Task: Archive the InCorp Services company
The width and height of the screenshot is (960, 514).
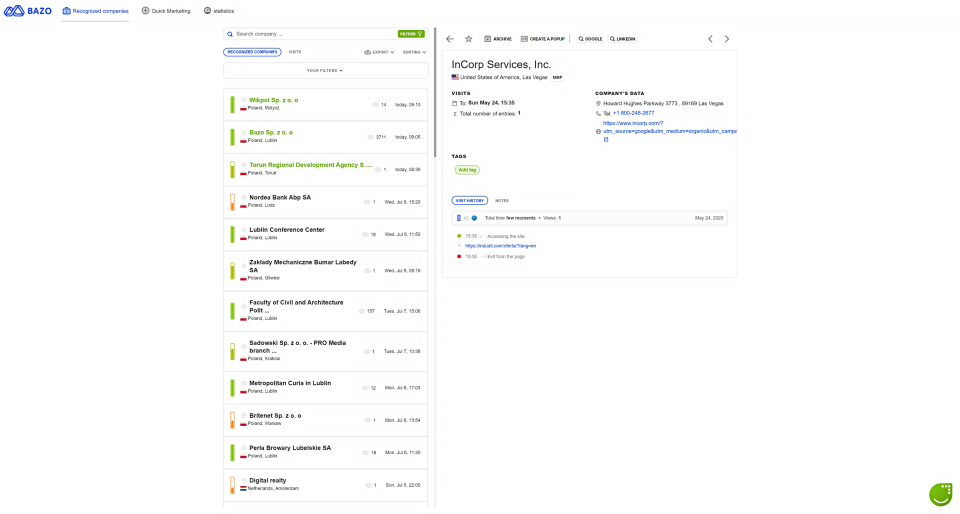Action: 498,39
